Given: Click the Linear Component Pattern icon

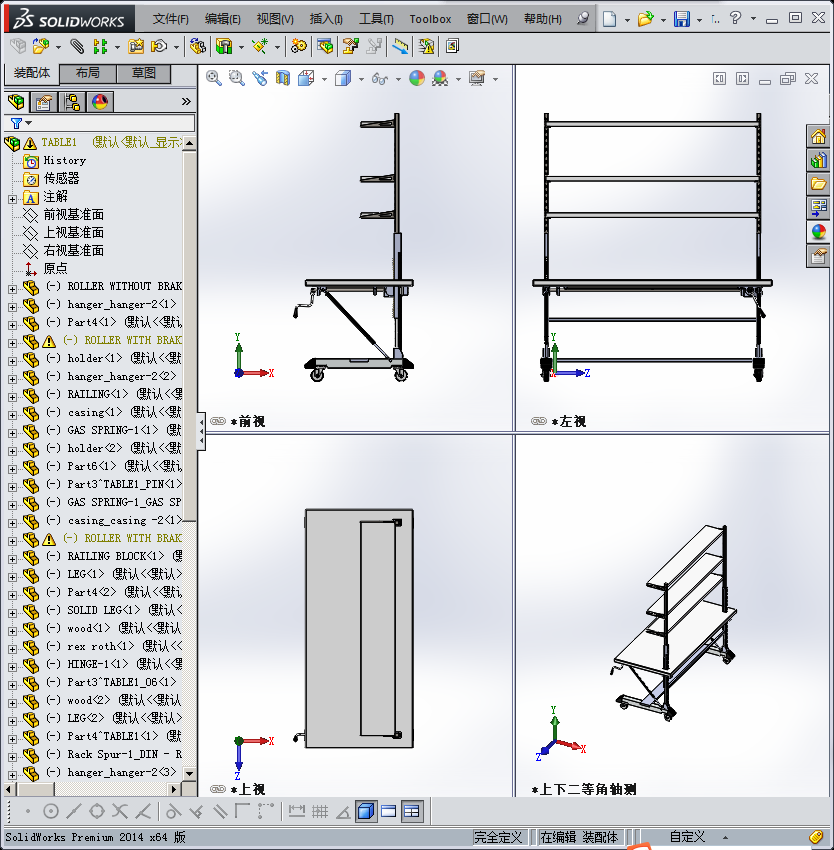Looking at the screenshot, I should point(100,47).
